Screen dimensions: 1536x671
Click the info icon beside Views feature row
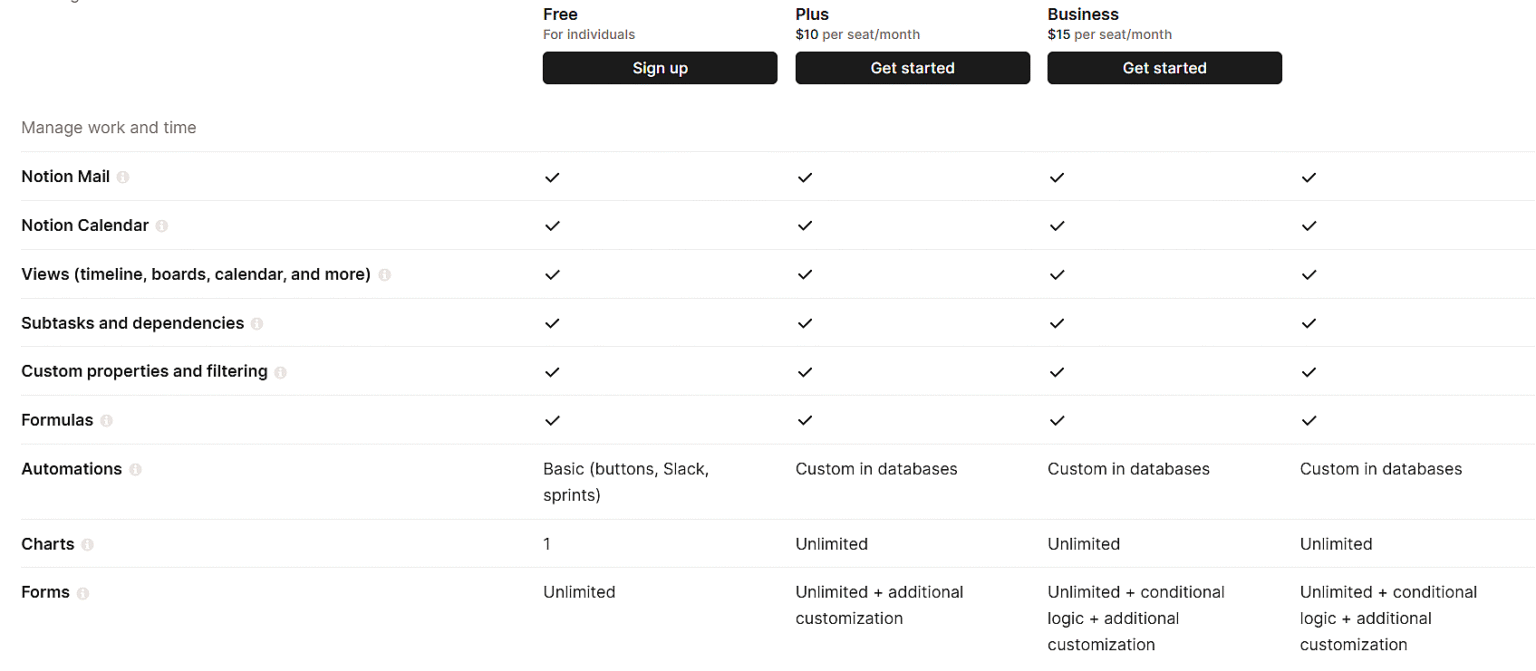click(x=385, y=274)
